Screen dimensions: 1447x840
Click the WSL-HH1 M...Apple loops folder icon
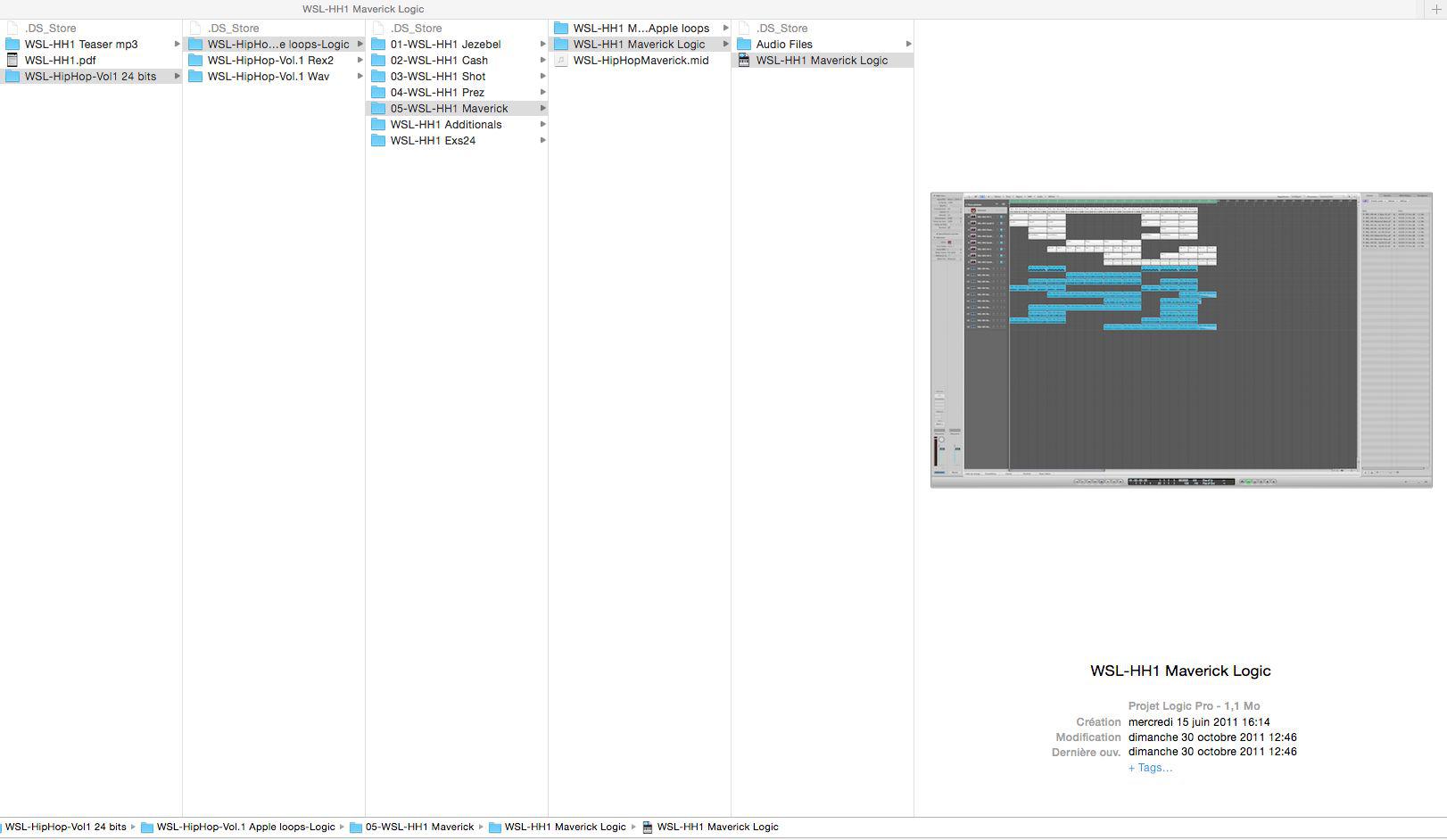click(x=561, y=28)
